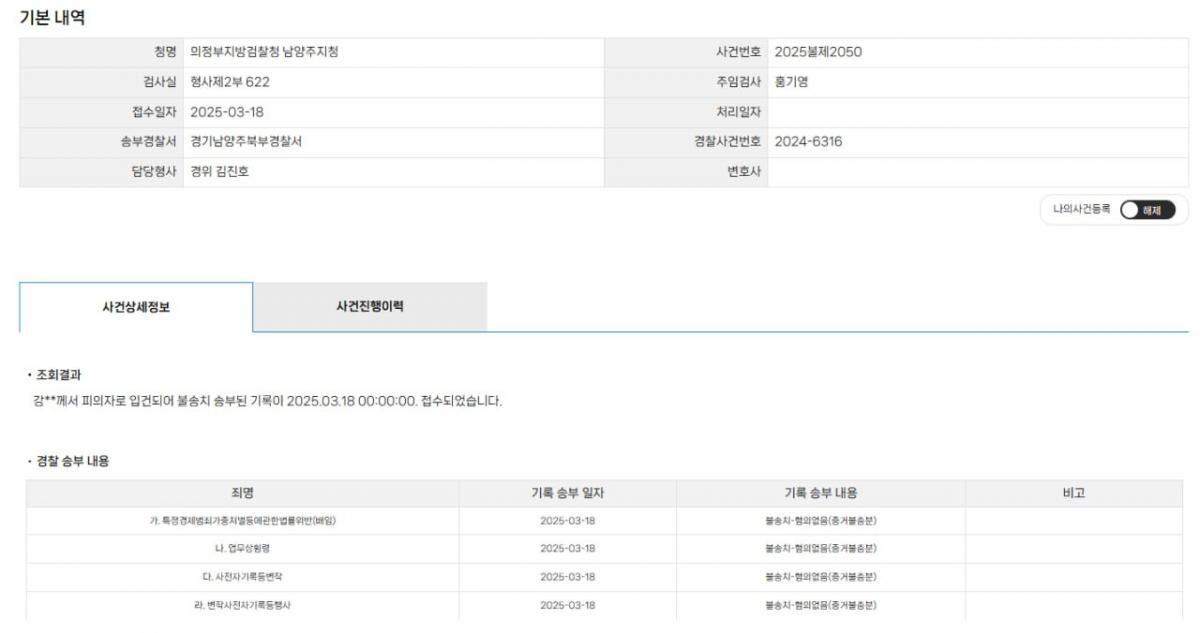Select the 다. 사전자기록등변작 charge row
Image resolution: width=1200 pixels, height=633 pixels.
click(604, 577)
